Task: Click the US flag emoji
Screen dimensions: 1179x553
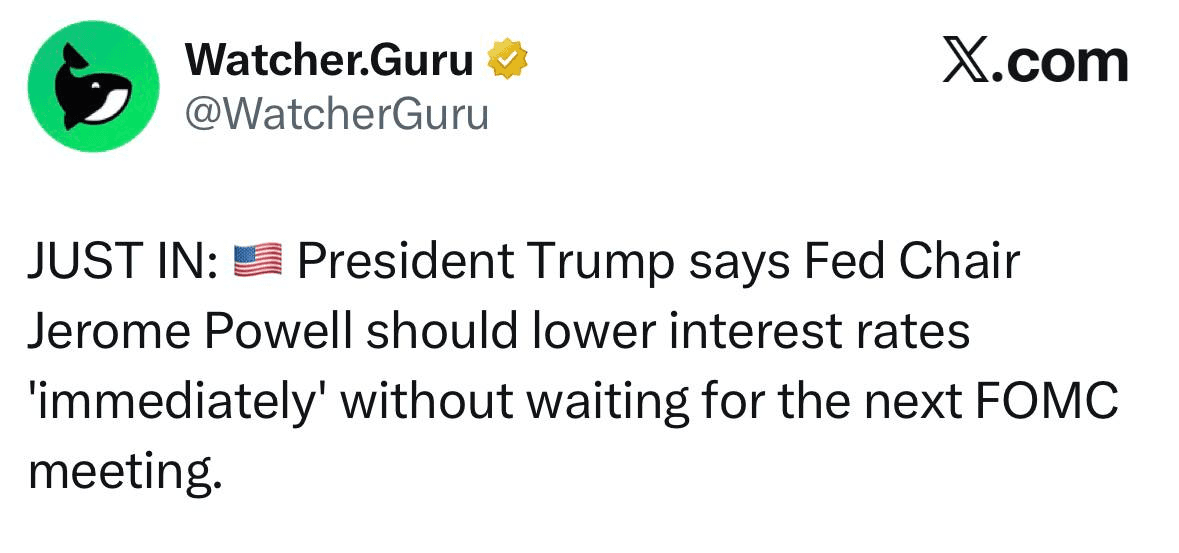Action: 259,263
